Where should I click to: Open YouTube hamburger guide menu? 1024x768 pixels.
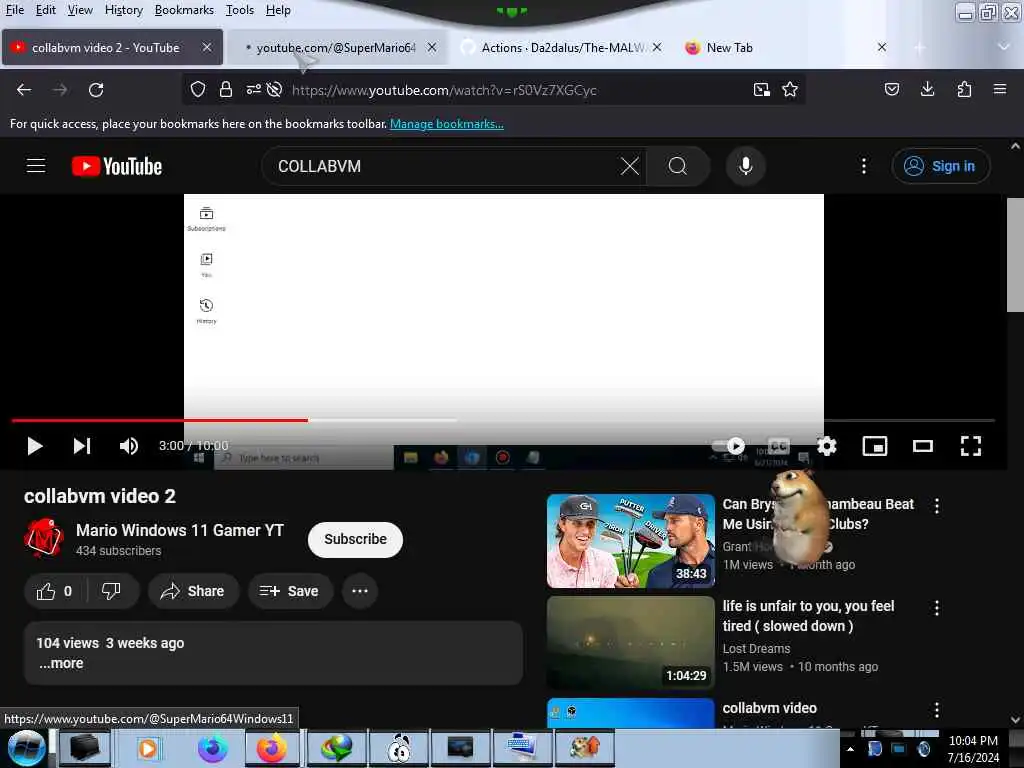point(36,166)
